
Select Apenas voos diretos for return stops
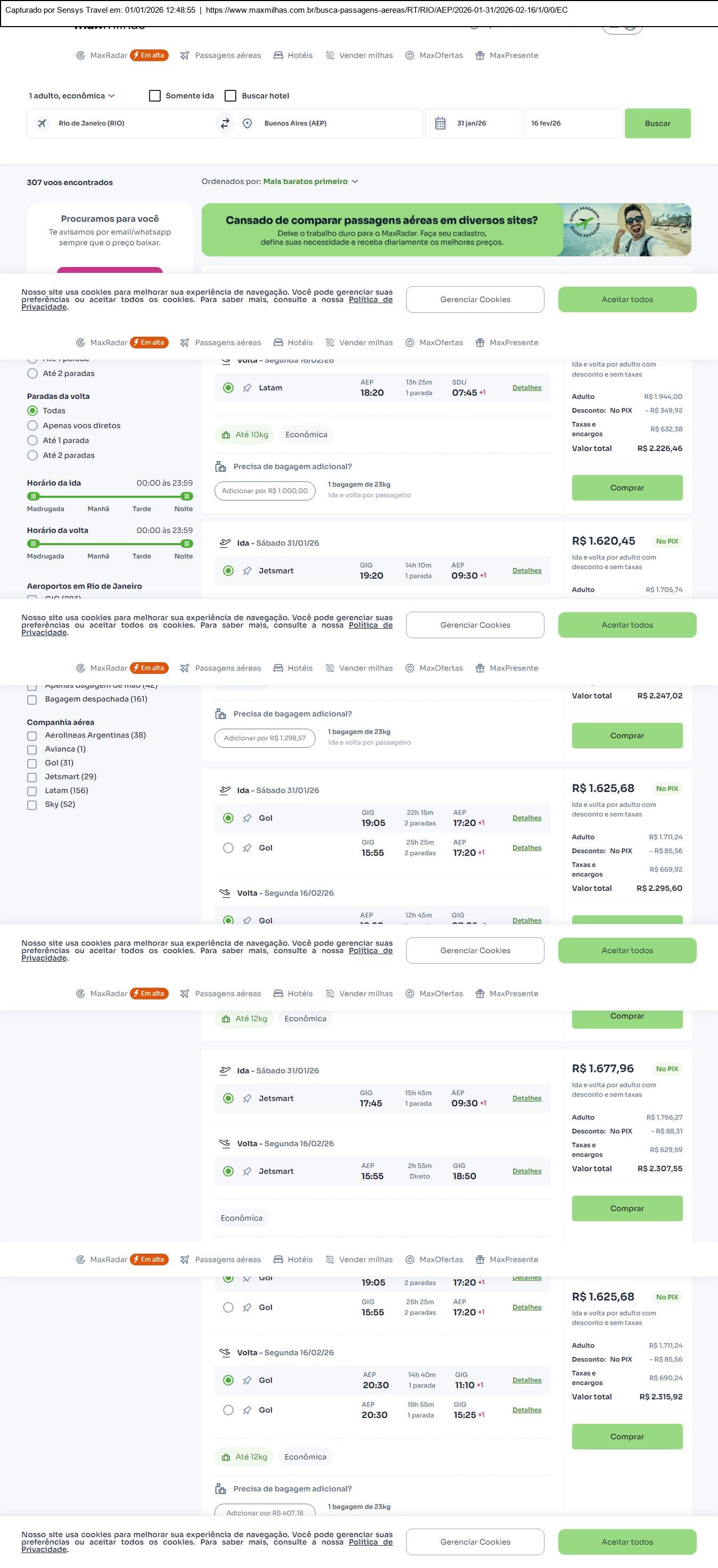coord(33,426)
